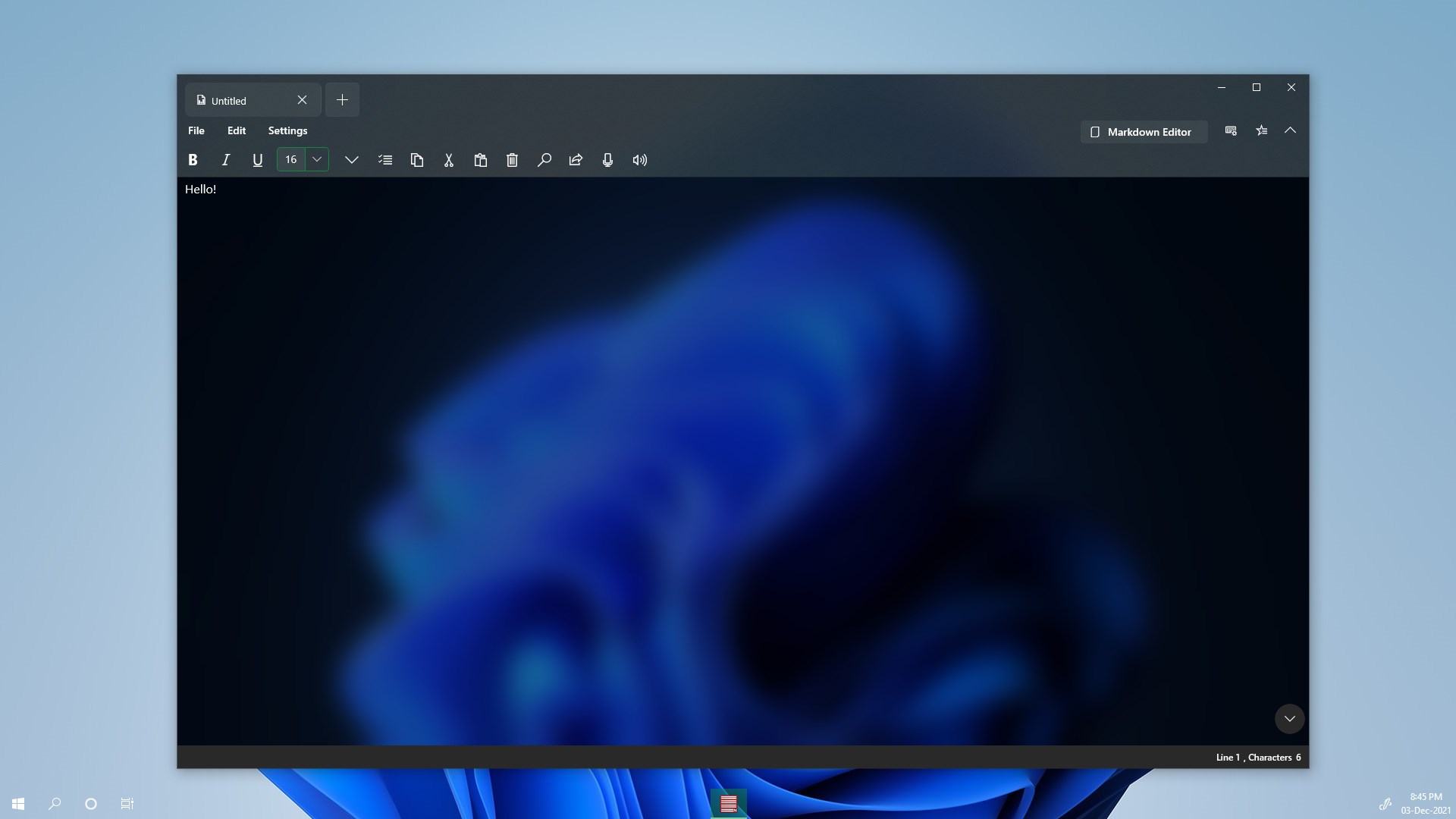Image resolution: width=1456 pixels, height=819 pixels.
Task: Collapse the toolbar with the up chevron
Action: pos(1290,130)
